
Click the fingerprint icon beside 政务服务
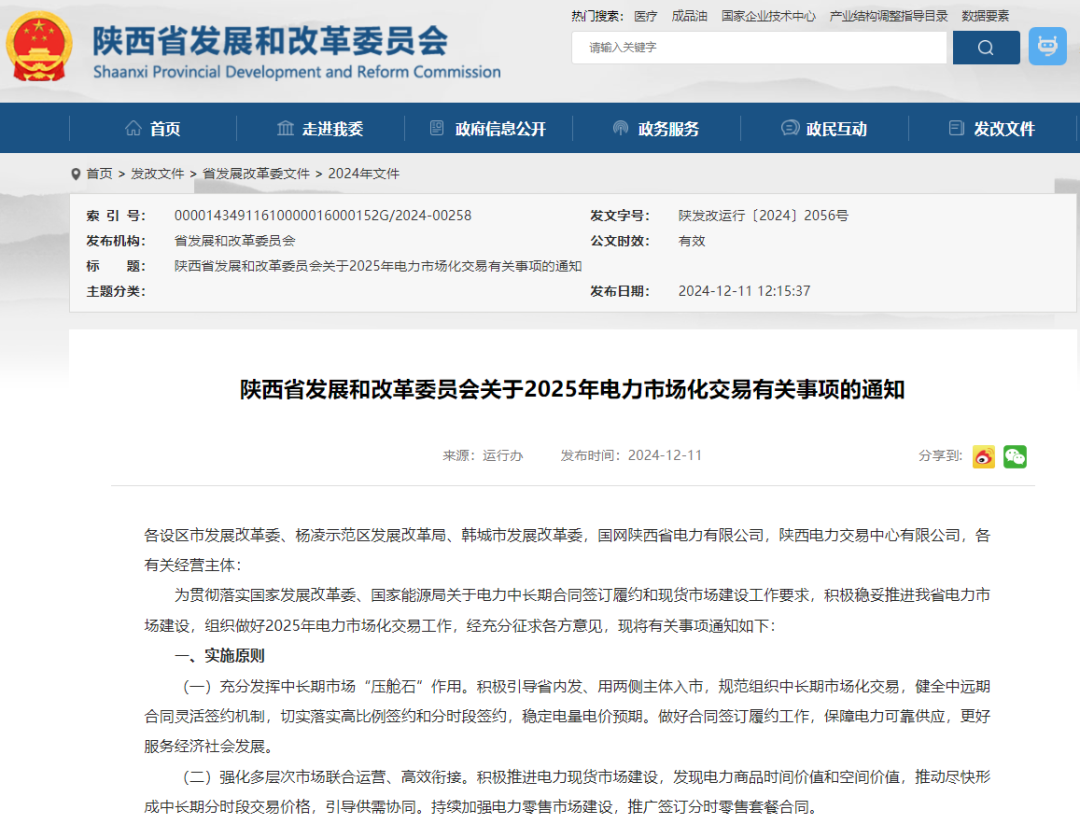(x=621, y=128)
